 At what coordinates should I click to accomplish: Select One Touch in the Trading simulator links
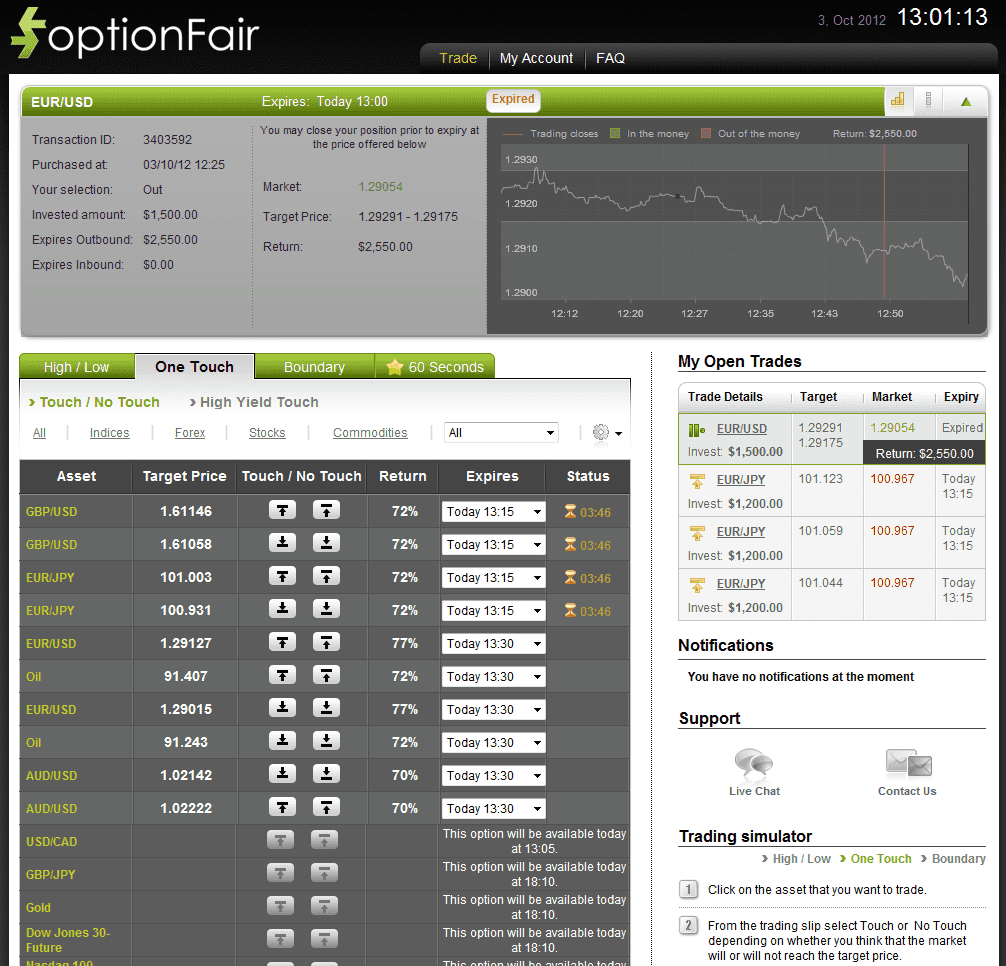point(879,858)
